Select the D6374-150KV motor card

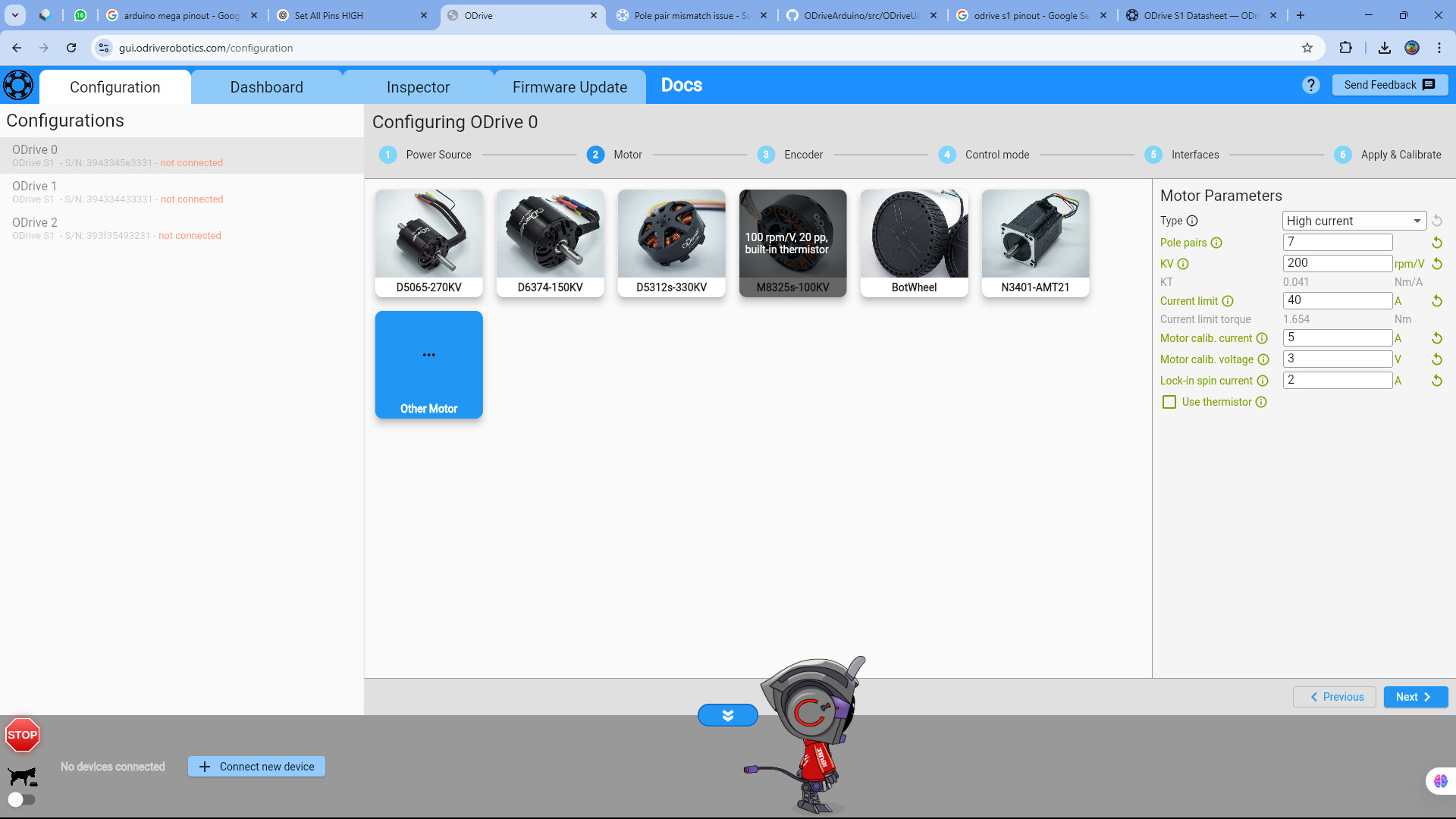(x=551, y=243)
